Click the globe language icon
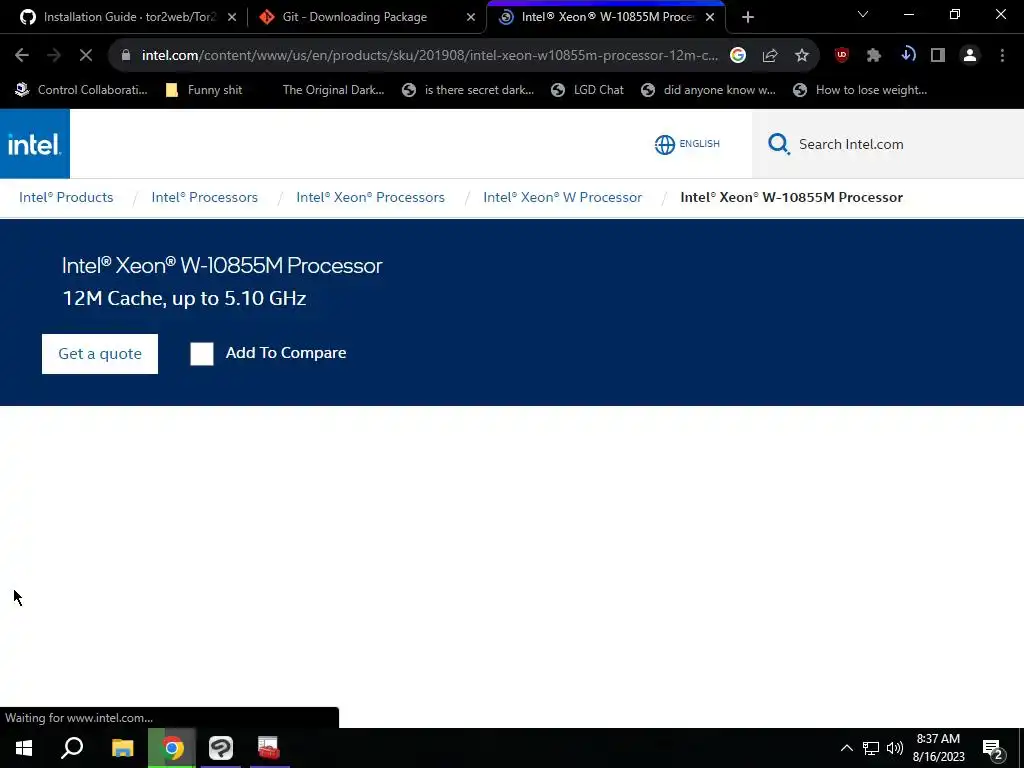1024x768 pixels. [665, 144]
